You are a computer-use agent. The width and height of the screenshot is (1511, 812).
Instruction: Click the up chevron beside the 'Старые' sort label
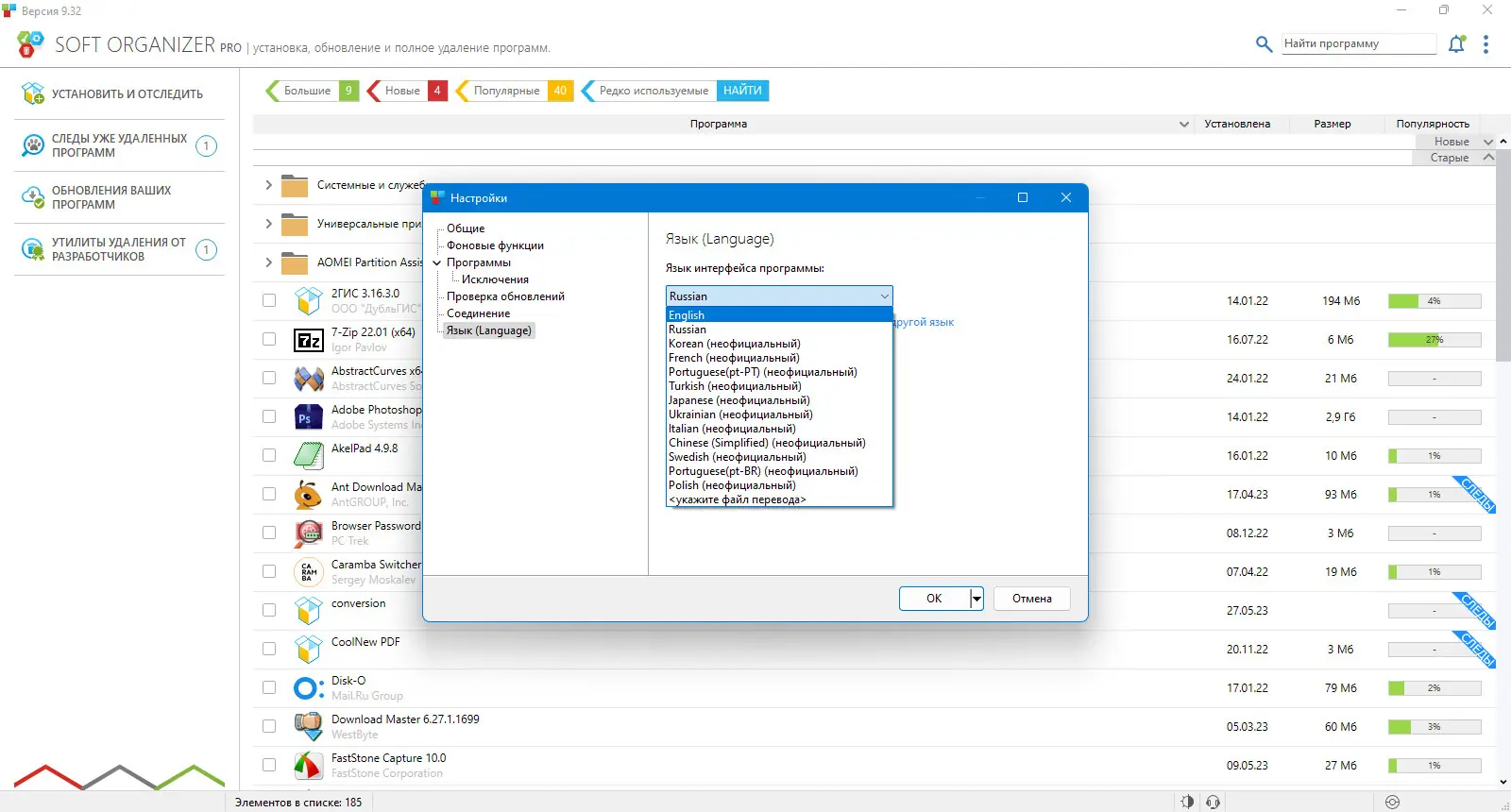(1488, 158)
